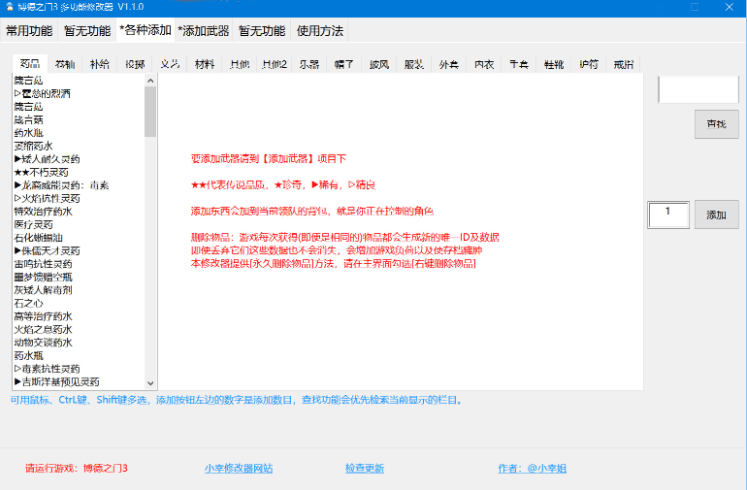The width and height of the screenshot is (747, 490).
Task: Choose ▶吉斯洋基预见灵药 list entry
Action: click(79, 382)
